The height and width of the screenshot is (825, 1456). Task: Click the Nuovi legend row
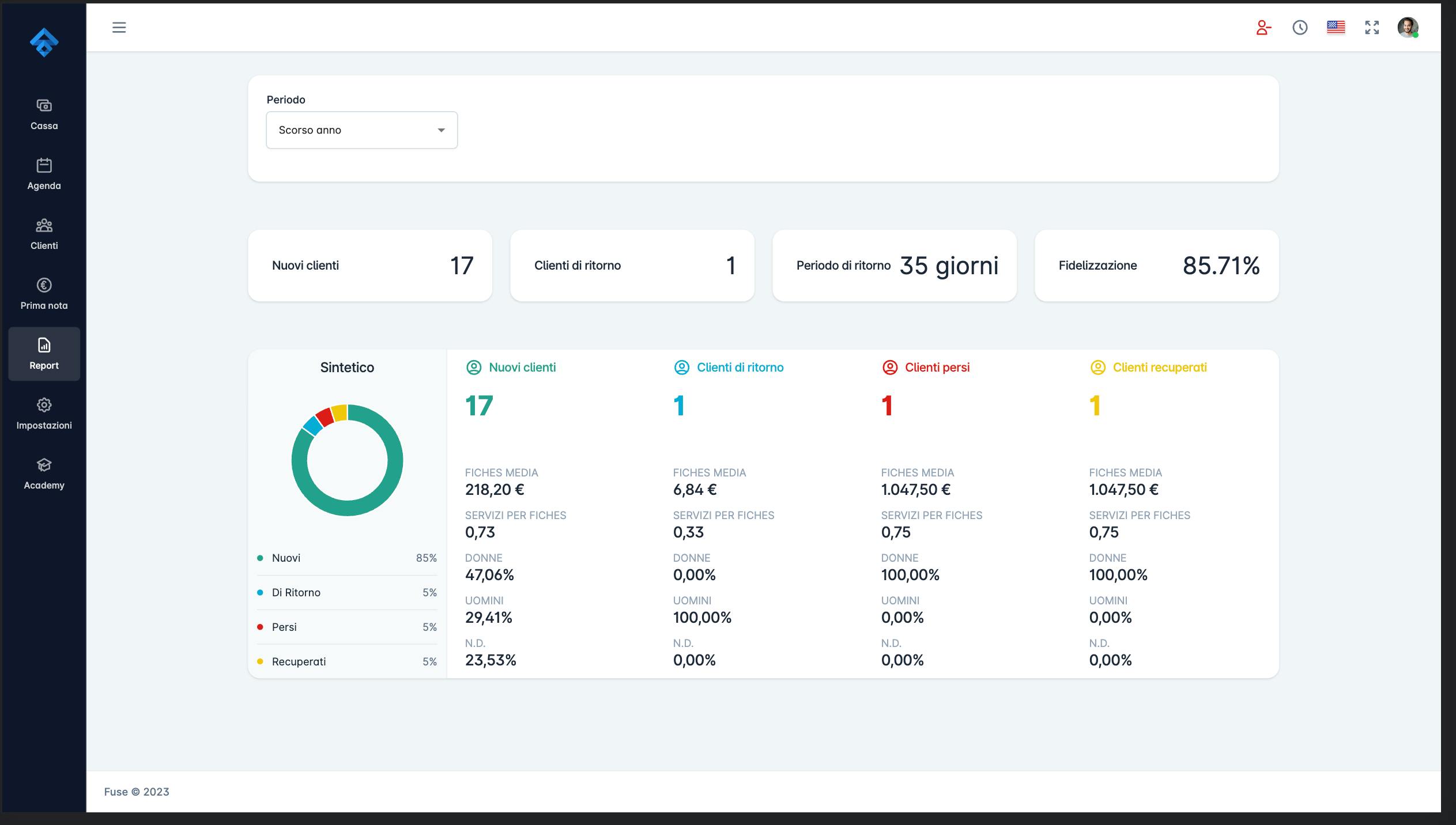(347, 558)
